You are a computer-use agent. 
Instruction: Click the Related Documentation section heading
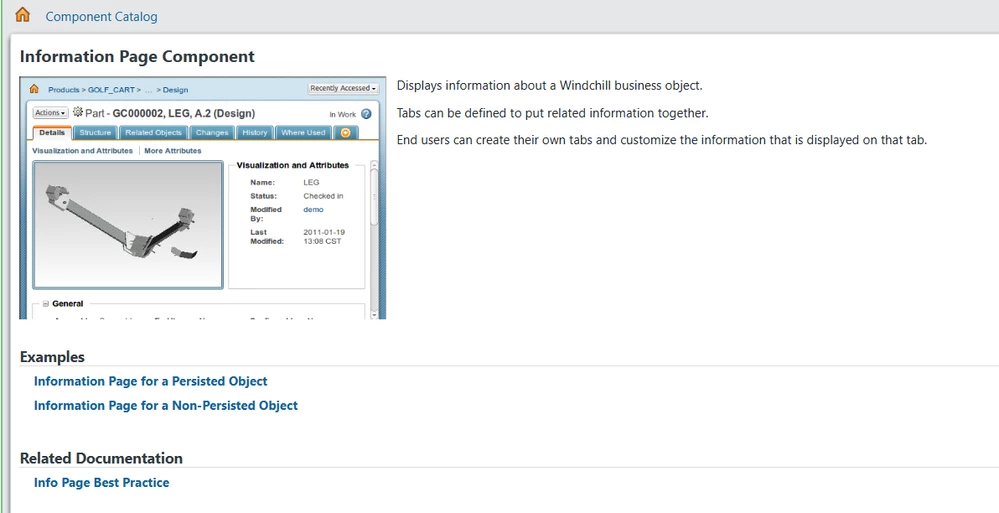[x=101, y=458]
